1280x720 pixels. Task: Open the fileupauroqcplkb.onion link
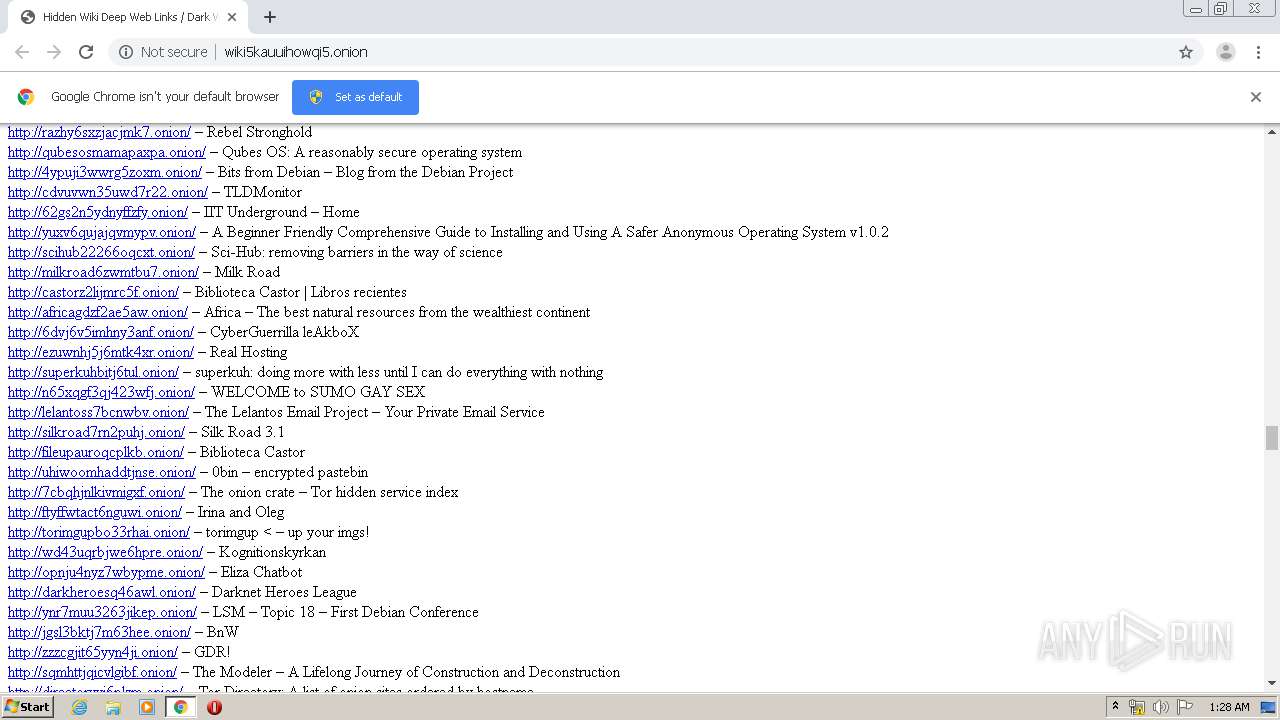pyautogui.click(x=96, y=452)
